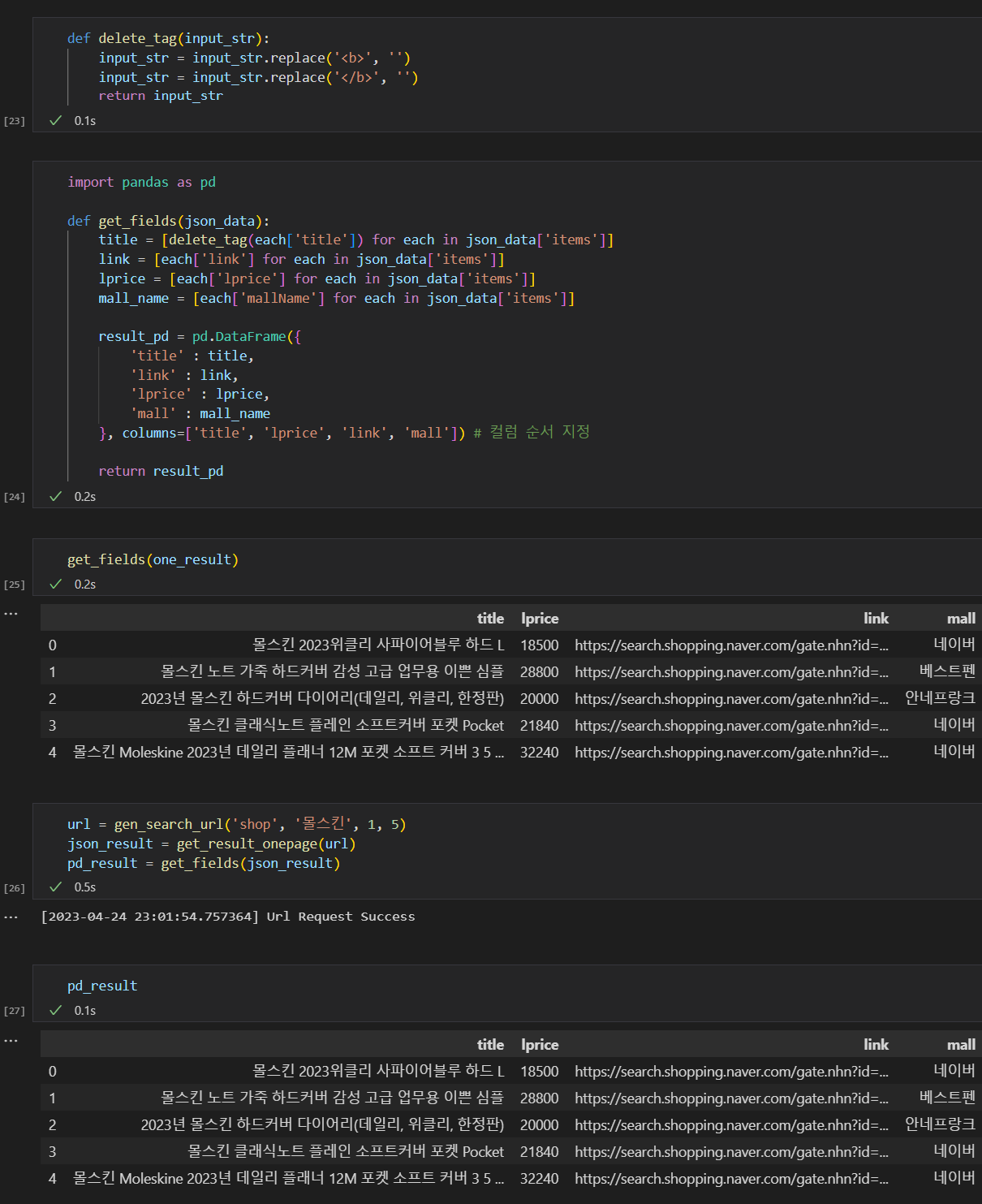Screen dimensions: 982x1204
Task: Open the row 0 naver link in get_fields(one_result) output
Action: (731, 645)
